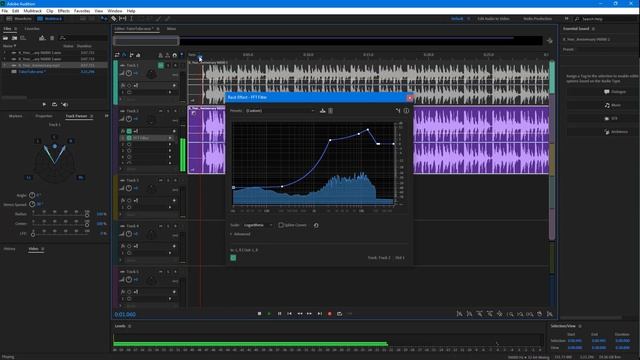
Task: Toggle Mute on Track 2
Action: (161, 111)
